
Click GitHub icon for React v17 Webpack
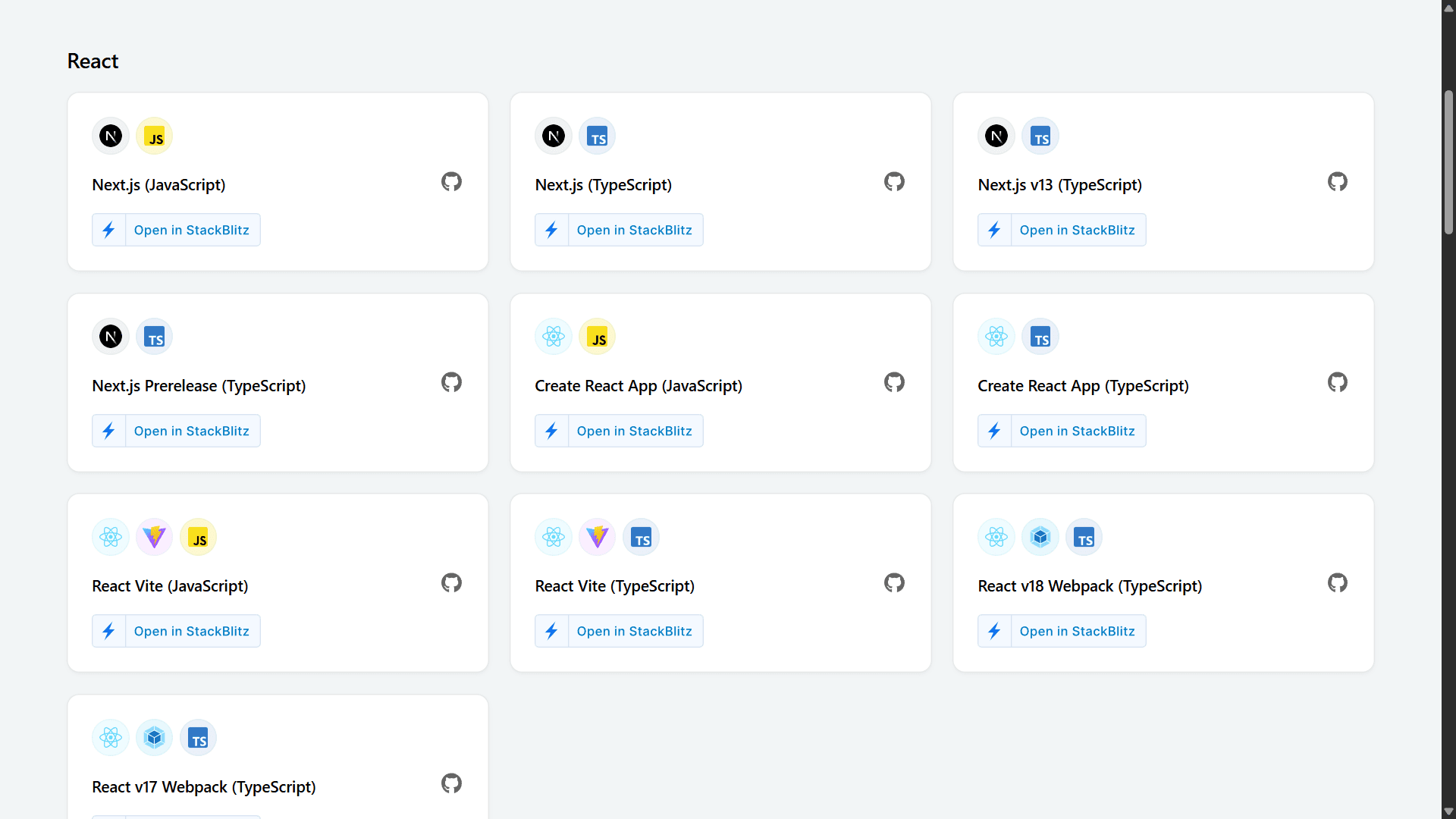point(451,783)
